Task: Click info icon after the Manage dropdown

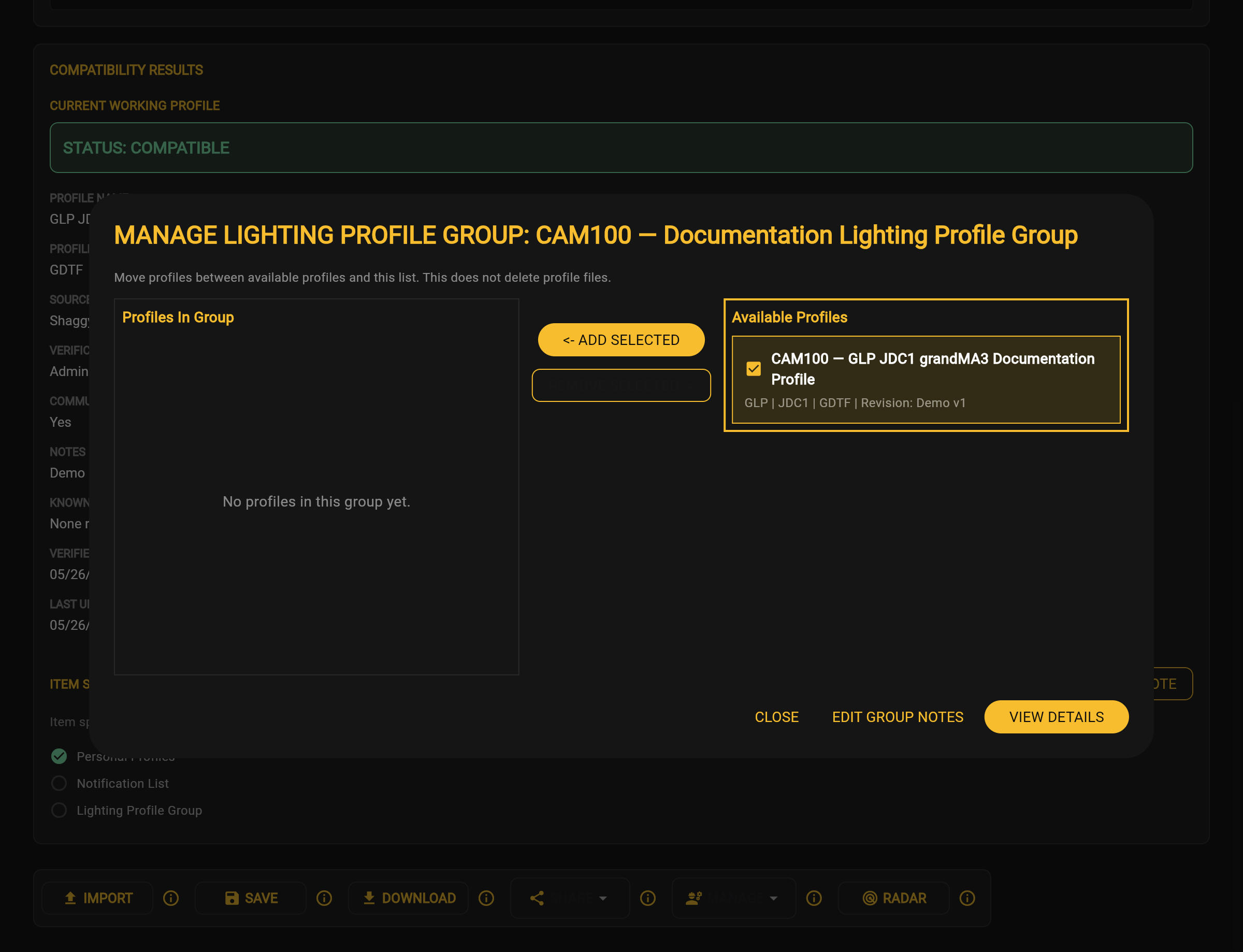Action: tap(814, 898)
